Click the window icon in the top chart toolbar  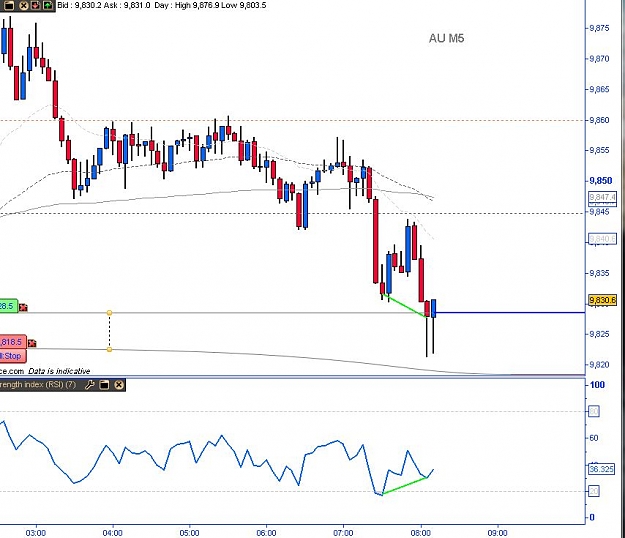pos(9,6)
